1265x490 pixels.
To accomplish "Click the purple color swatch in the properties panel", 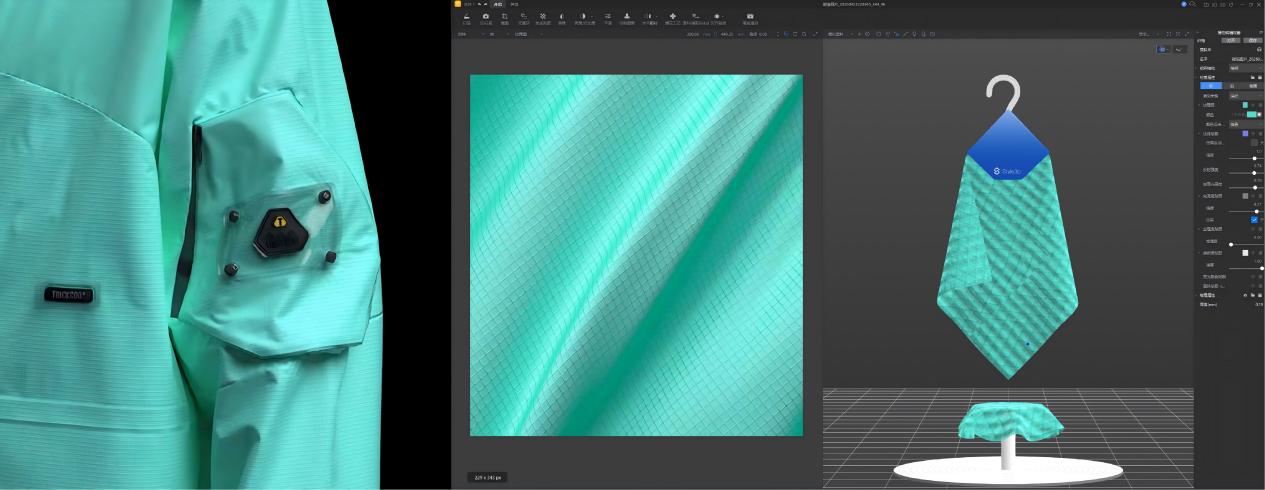I will pos(1245,133).
